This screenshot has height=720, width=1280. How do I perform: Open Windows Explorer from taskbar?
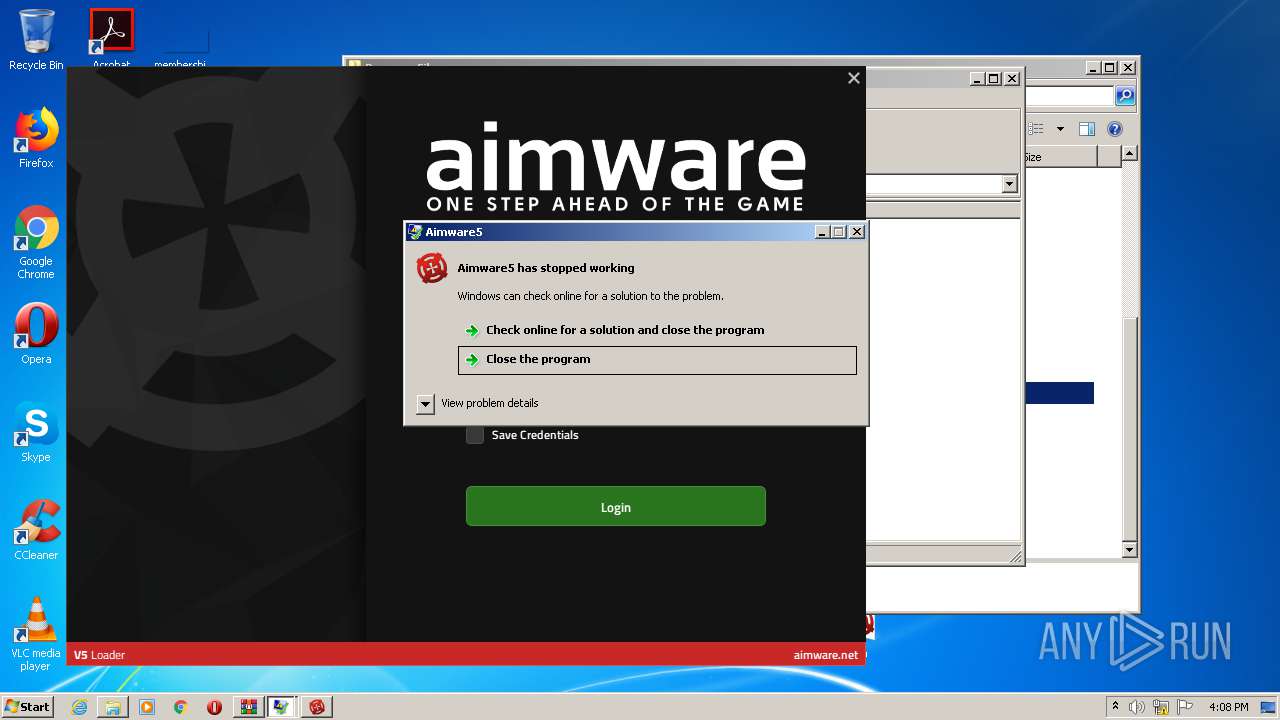pos(113,707)
